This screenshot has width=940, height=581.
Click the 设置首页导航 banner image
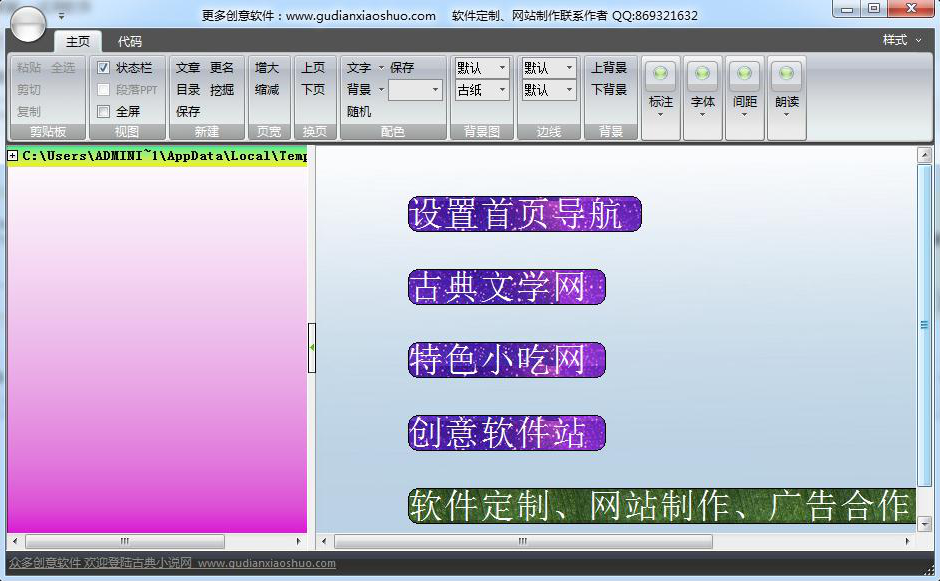[524, 214]
